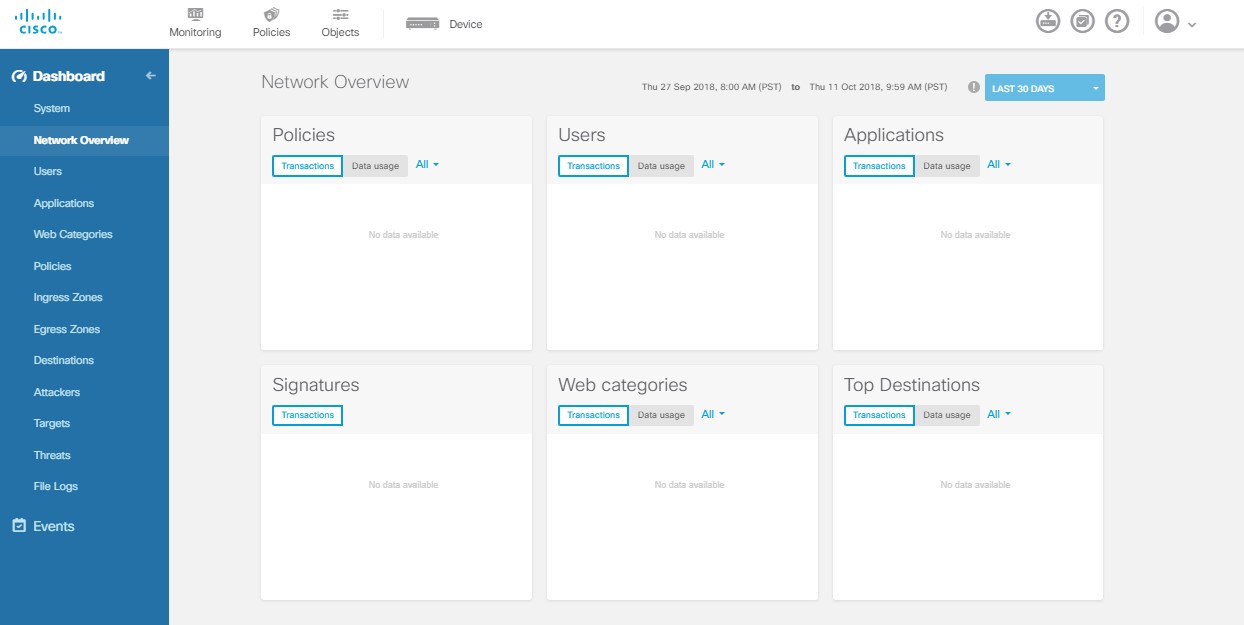Image resolution: width=1244 pixels, height=625 pixels.
Task: Switch the Policies widget to Data usage
Action: pos(374,166)
